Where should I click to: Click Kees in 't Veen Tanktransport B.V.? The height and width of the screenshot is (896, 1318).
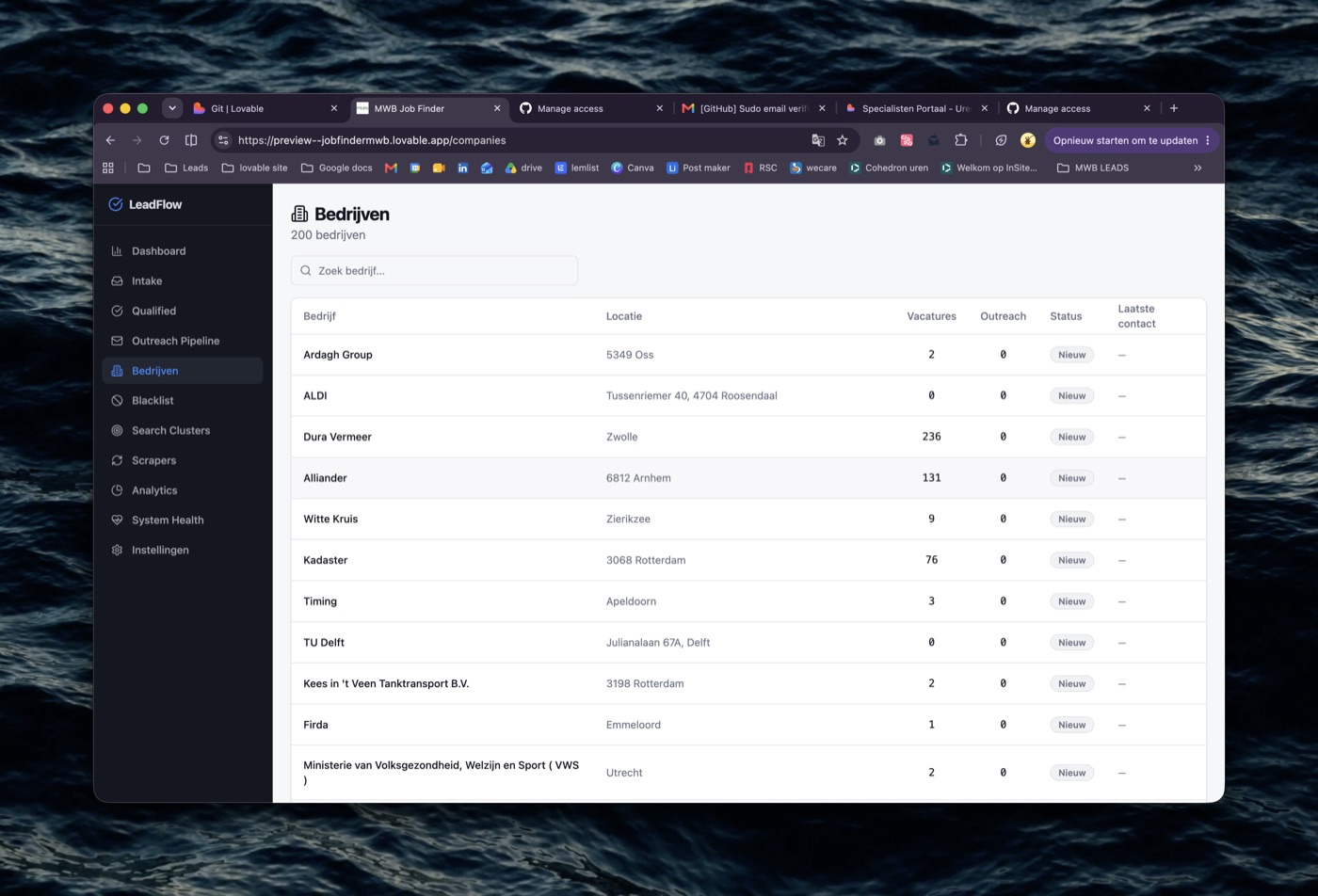[x=386, y=683]
